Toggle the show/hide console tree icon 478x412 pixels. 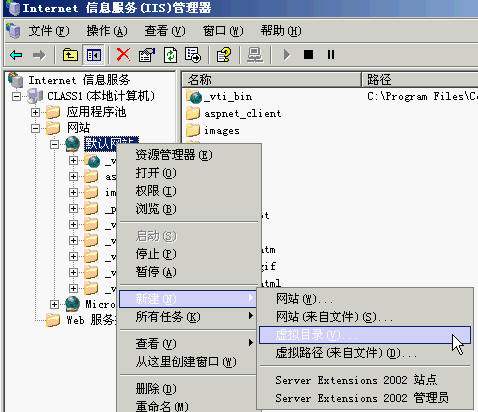pos(94,55)
